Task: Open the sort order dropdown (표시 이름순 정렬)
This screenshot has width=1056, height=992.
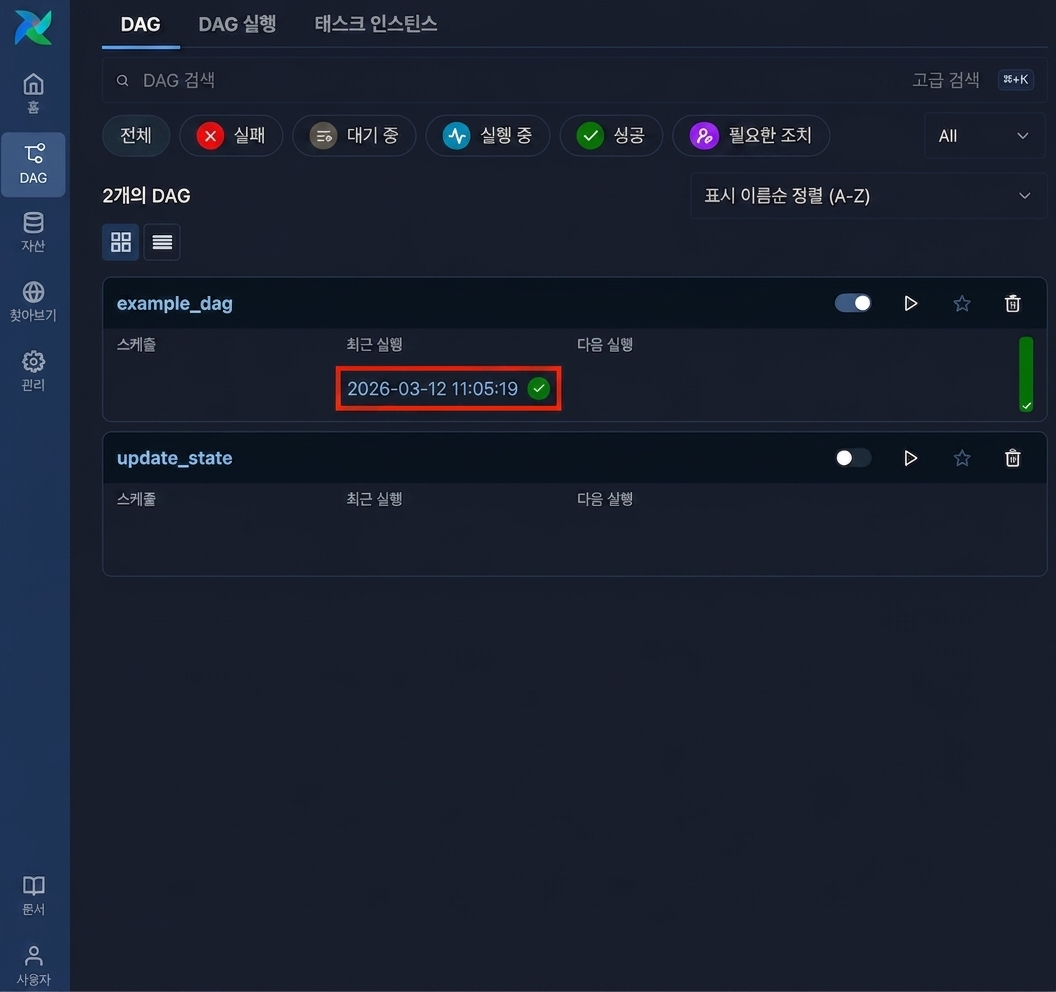Action: click(x=867, y=196)
